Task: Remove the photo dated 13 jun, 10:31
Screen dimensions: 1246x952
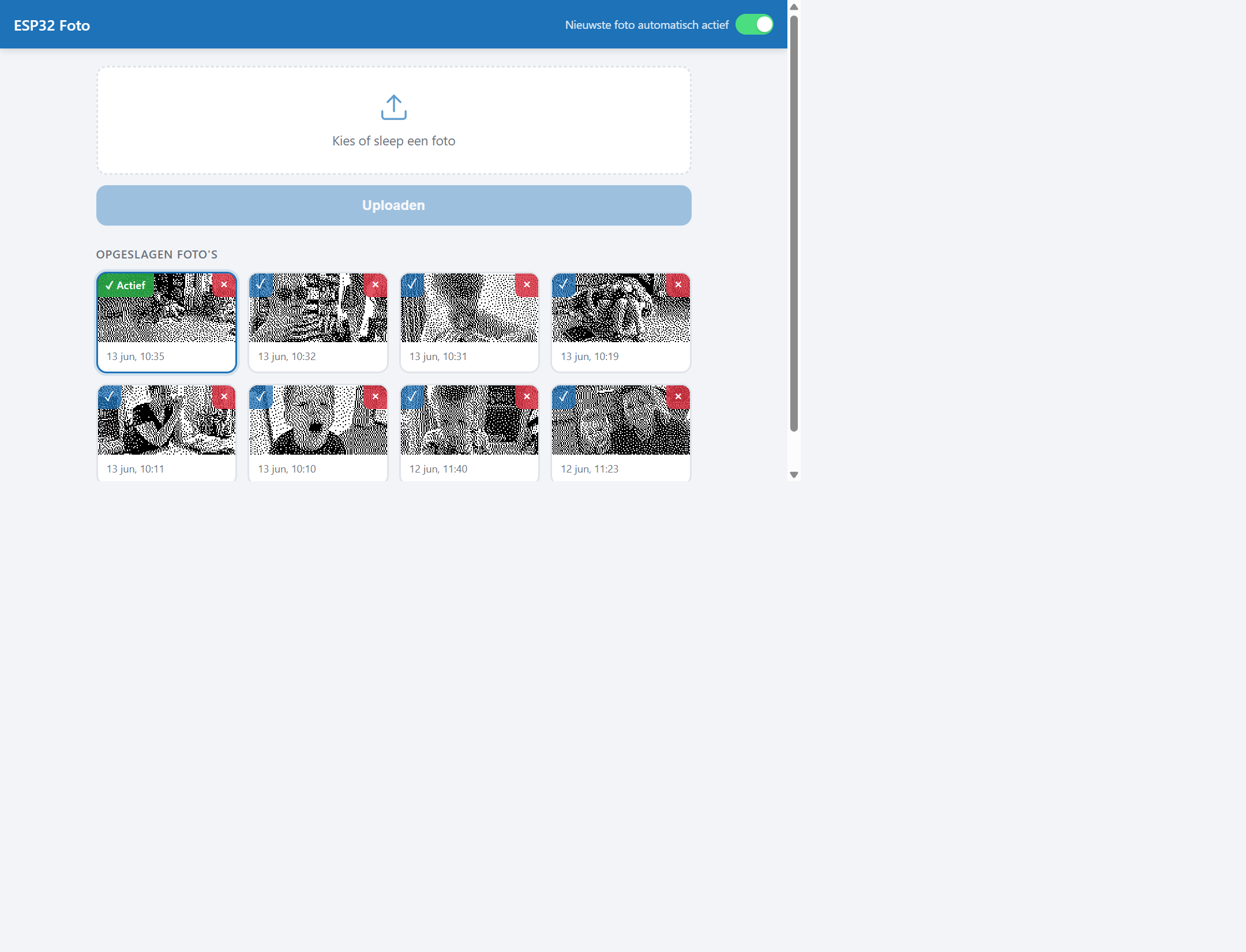Action: point(527,285)
